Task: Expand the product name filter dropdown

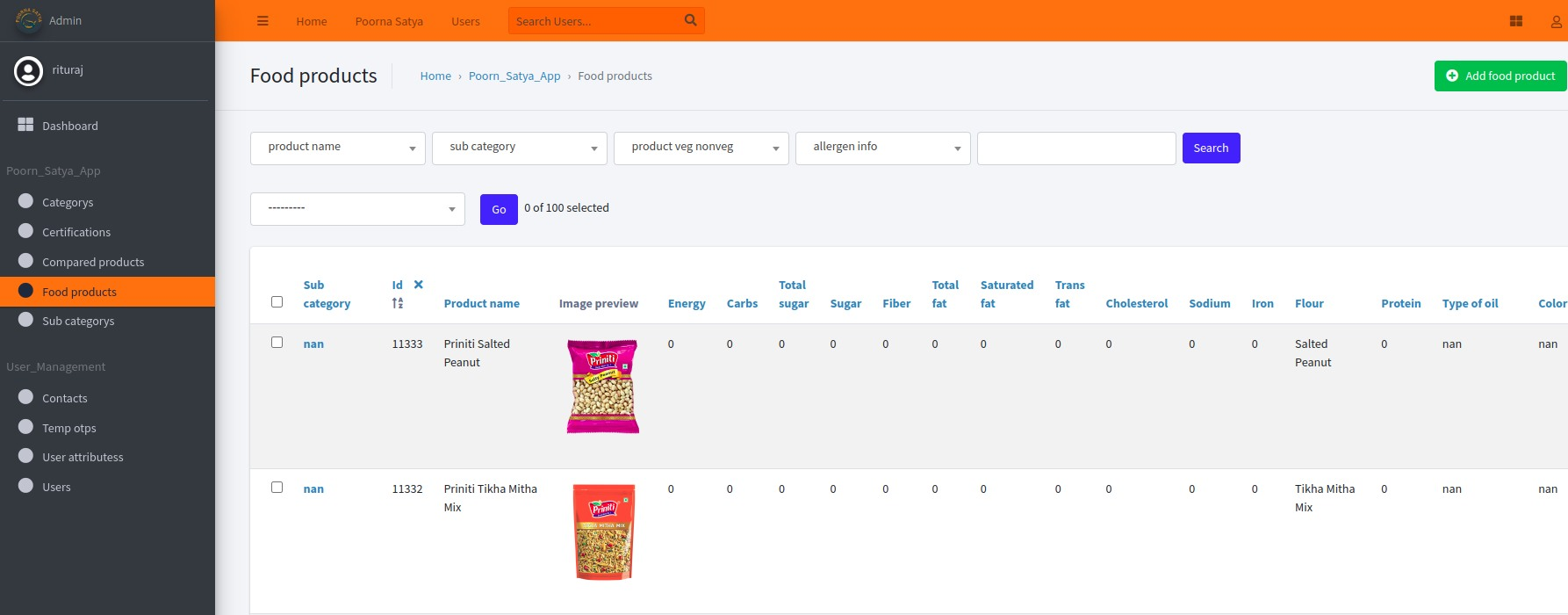Action: coord(338,148)
